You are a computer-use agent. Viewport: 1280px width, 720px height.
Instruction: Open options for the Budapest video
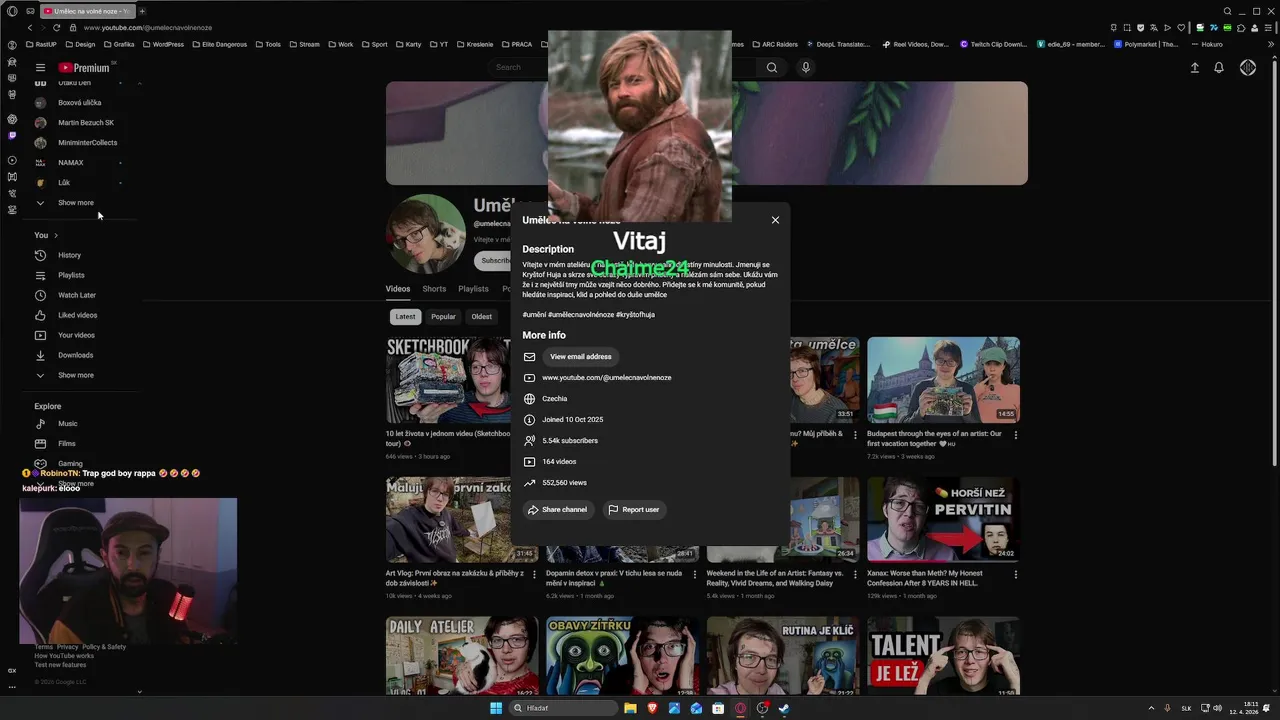1016,435
